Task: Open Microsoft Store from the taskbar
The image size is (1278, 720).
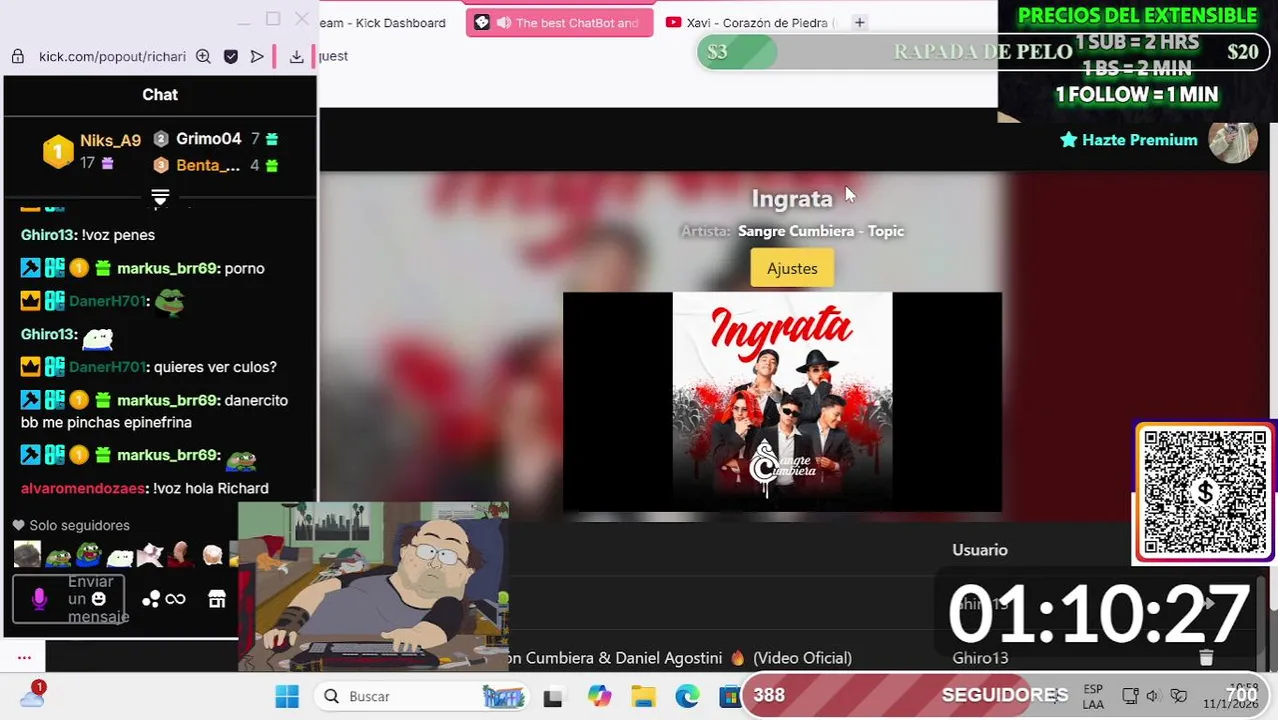Action: pyautogui.click(x=729, y=696)
